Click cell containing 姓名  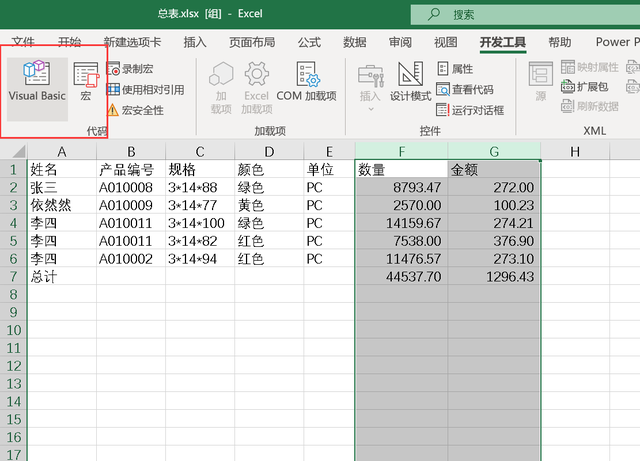(x=62, y=169)
